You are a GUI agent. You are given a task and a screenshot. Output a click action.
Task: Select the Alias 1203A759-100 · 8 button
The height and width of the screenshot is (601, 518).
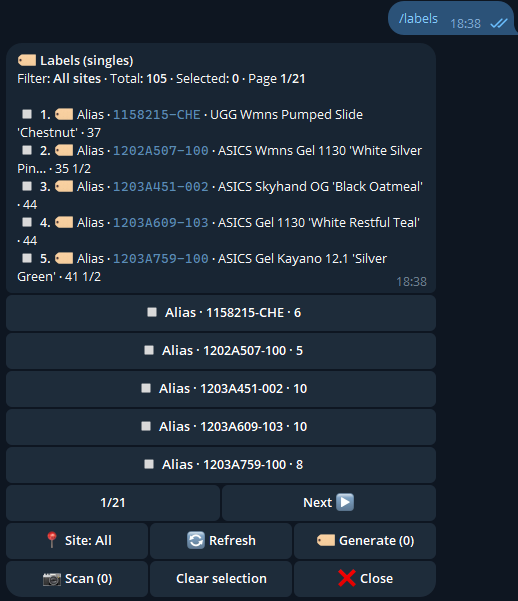tap(221, 465)
